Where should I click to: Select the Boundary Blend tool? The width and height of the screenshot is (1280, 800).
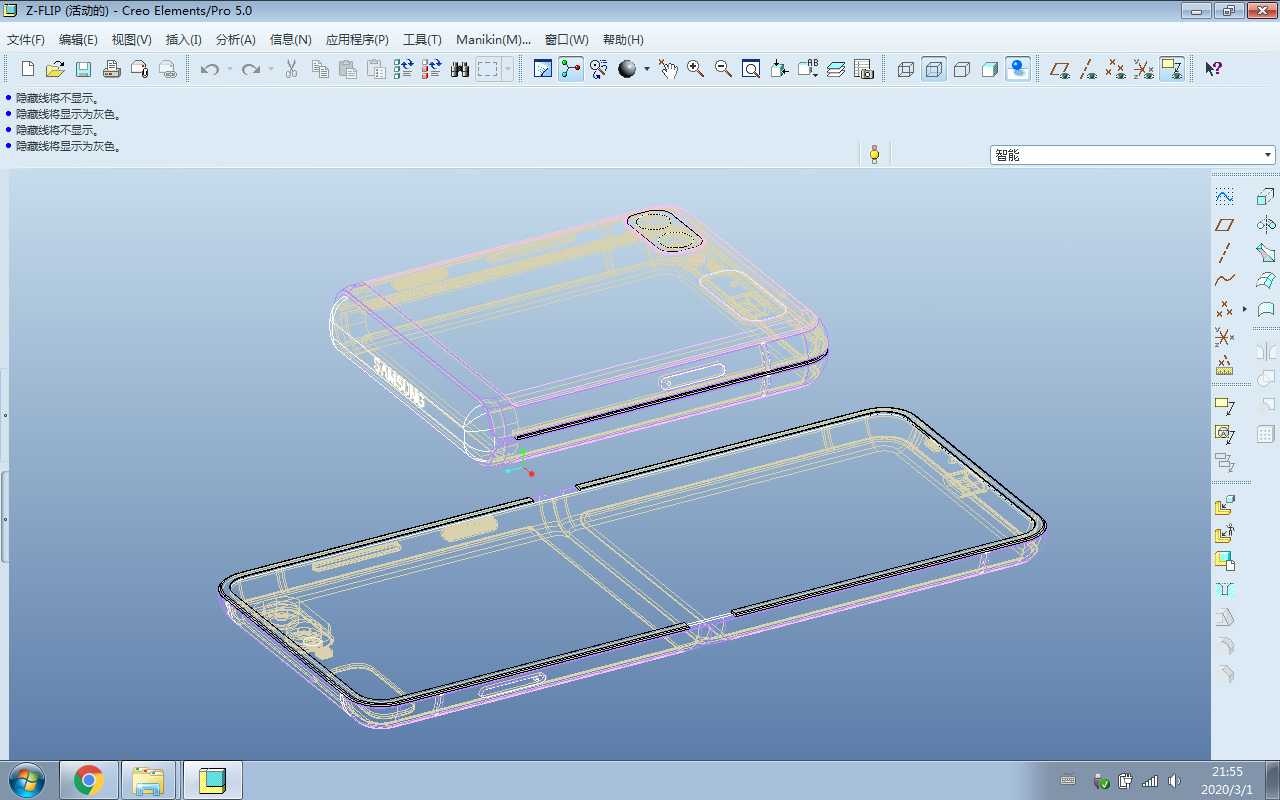[x=1266, y=281]
